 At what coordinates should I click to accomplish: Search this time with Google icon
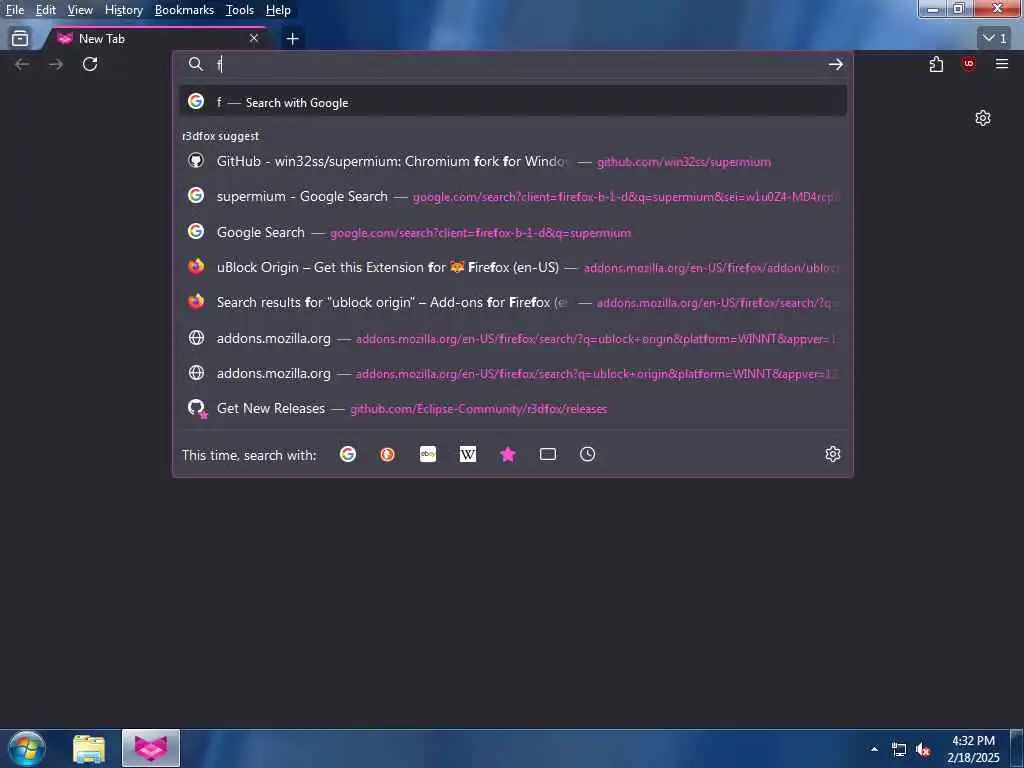click(x=348, y=455)
